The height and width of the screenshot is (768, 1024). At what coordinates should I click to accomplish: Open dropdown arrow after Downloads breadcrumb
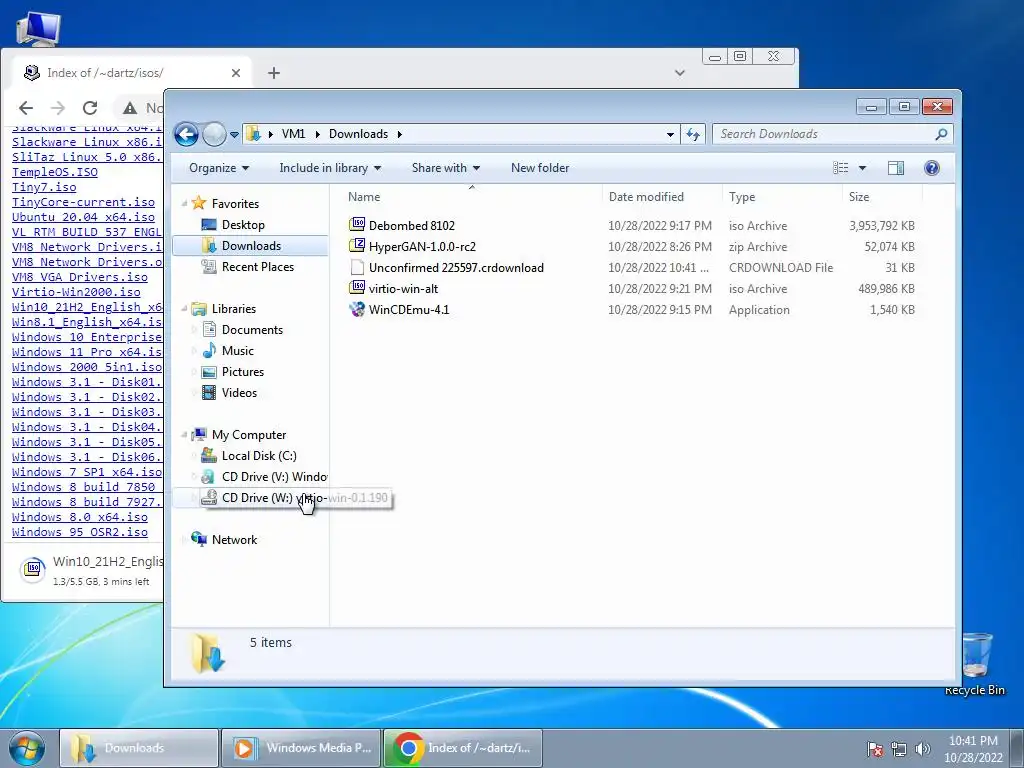tap(399, 135)
